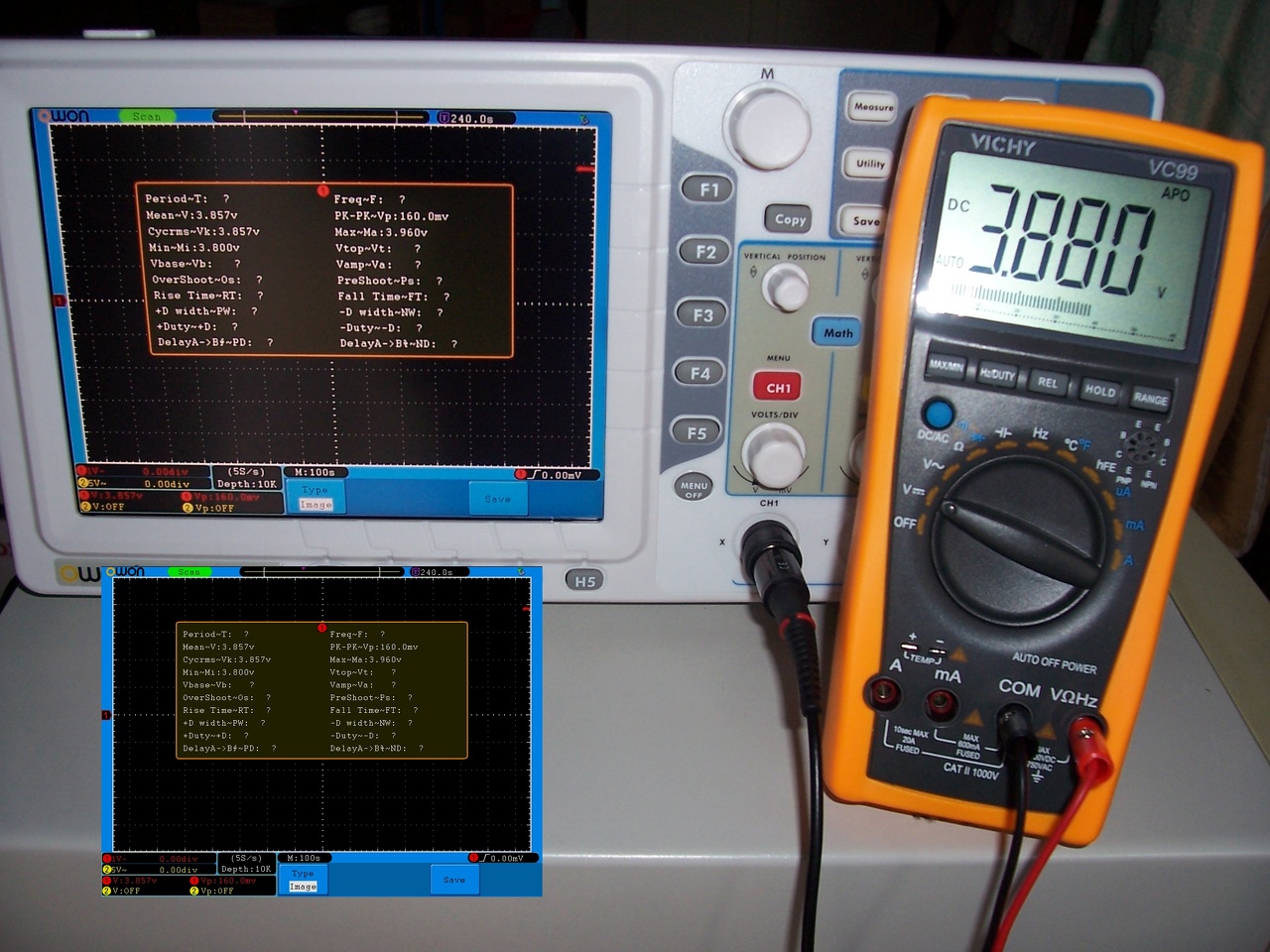Click PK-PK~Vp:160.0mv on the oscilloscope screen
Image resolution: width=1270 pixels, height=952 pixels.
(391, 216)
